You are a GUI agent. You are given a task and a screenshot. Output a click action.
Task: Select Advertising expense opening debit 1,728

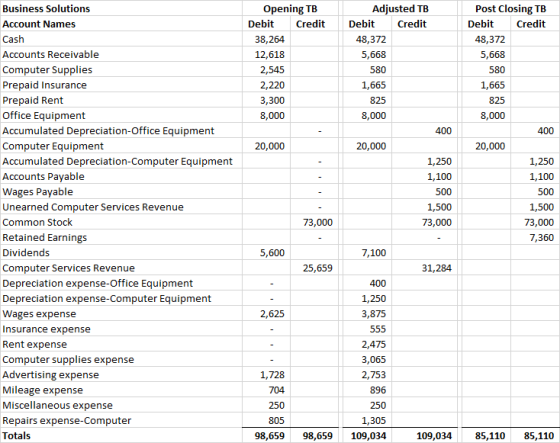point(272,375)
